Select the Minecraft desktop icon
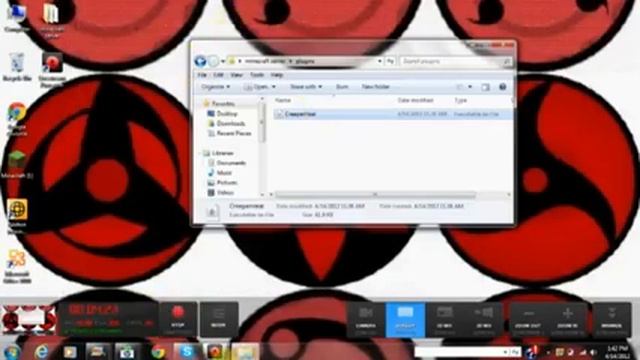This screenshot has width=640, height=360. (x=17, y=165)
